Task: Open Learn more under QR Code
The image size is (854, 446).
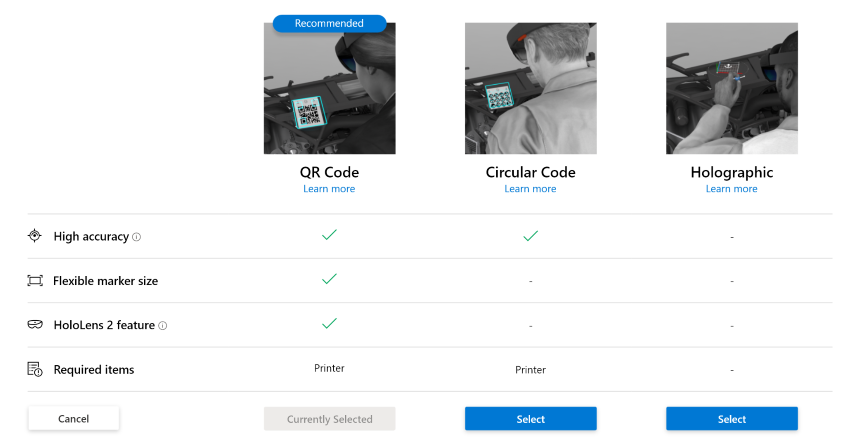Action: pos(329,189)
